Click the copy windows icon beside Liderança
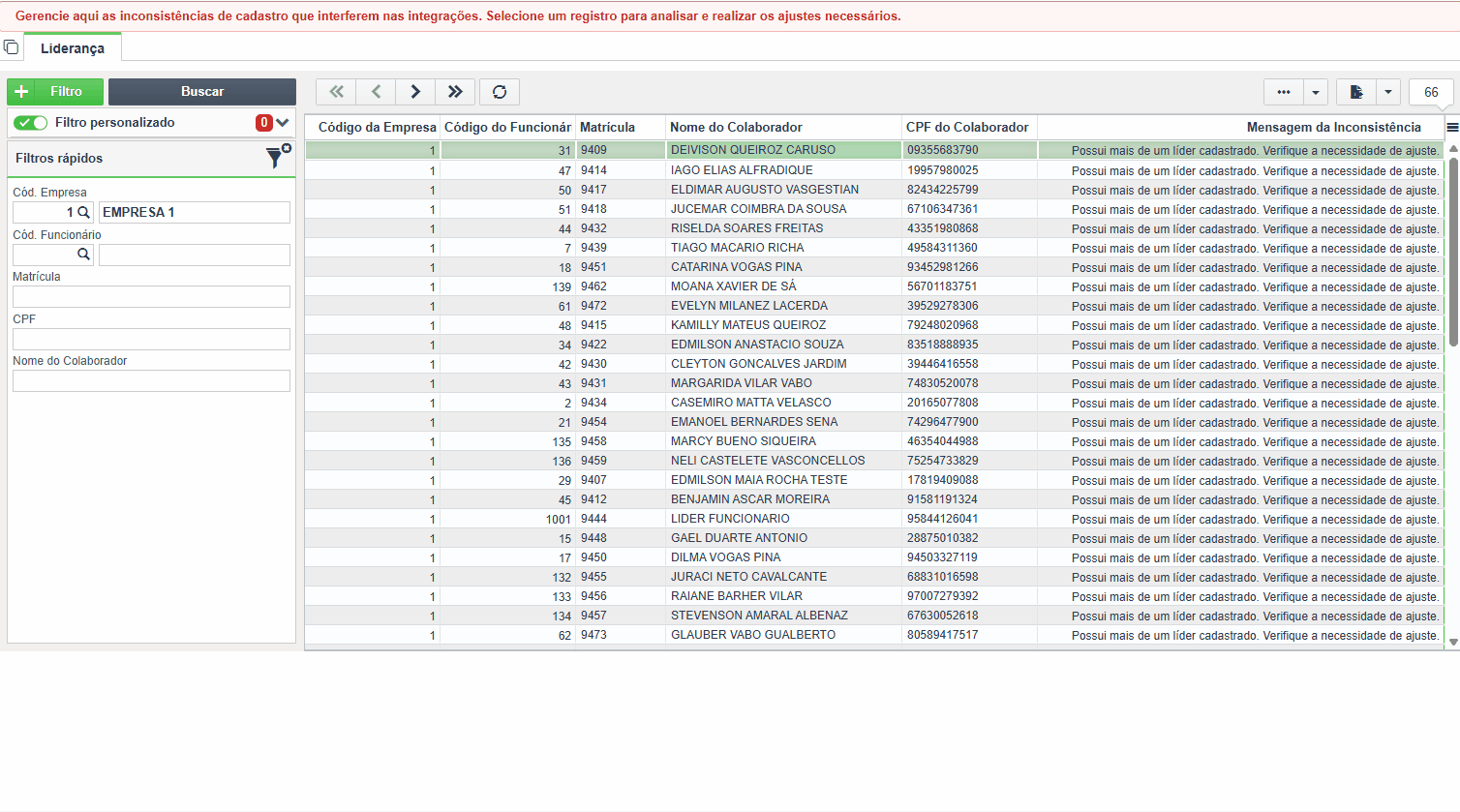The width and height of the screenshot is (1460, 812). (11, 47)
